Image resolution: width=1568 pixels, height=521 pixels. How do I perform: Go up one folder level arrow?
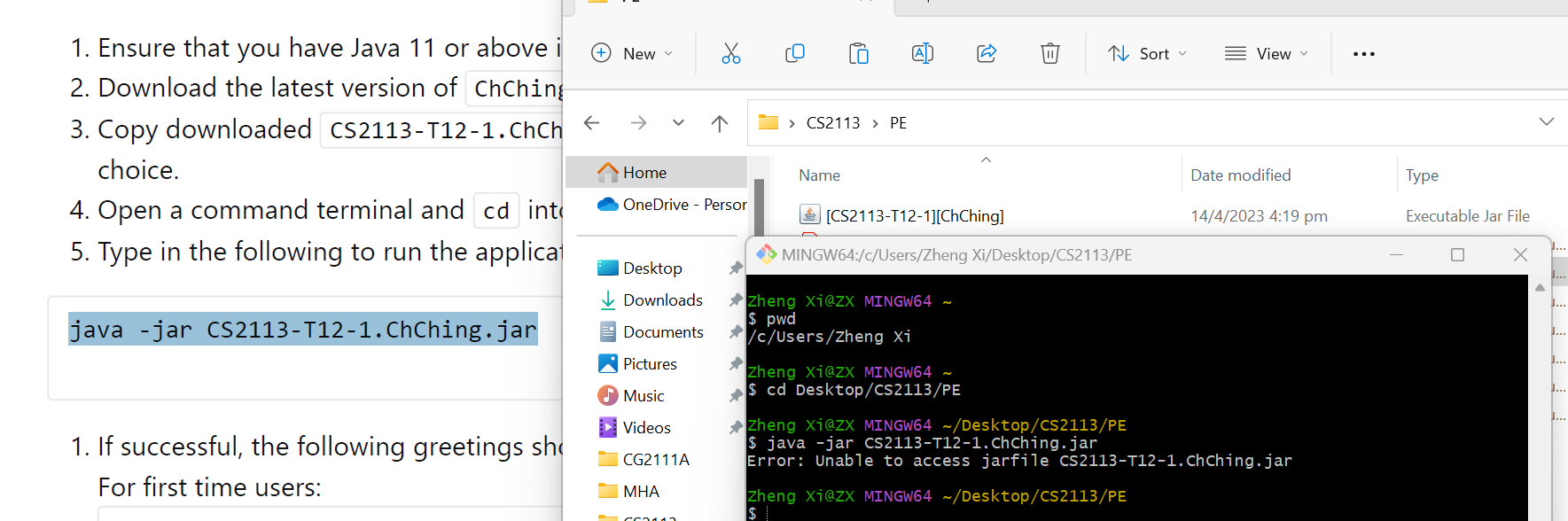(720, 123)
